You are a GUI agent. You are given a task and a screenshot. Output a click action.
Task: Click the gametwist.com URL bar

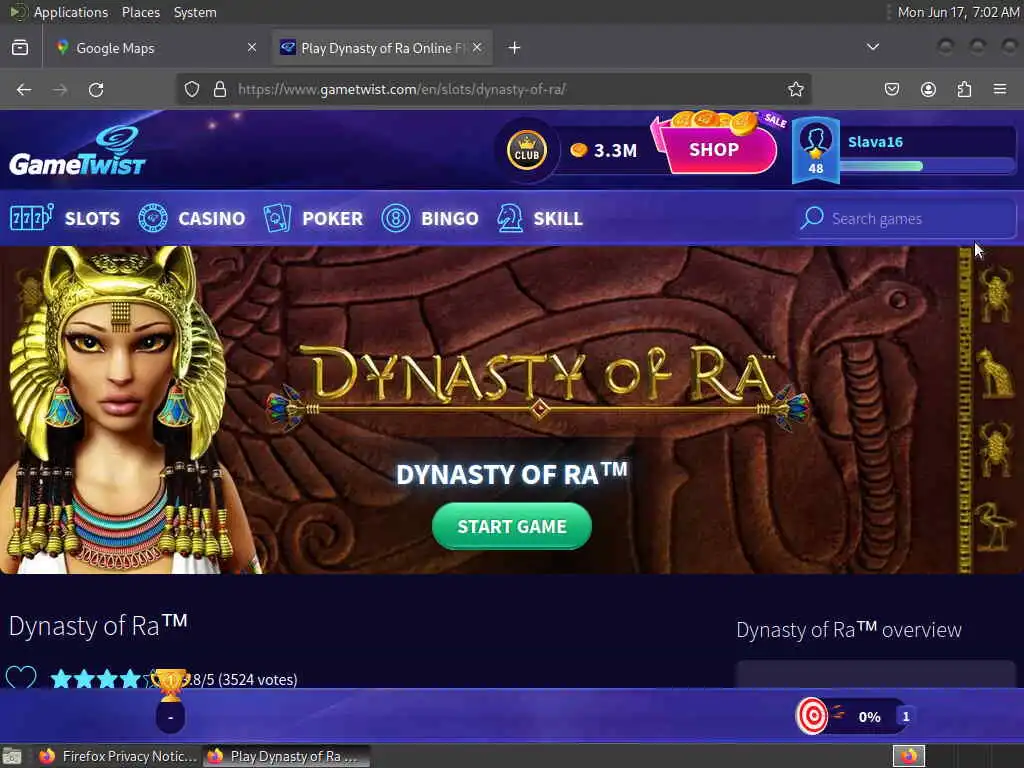(x=493, y=89)
